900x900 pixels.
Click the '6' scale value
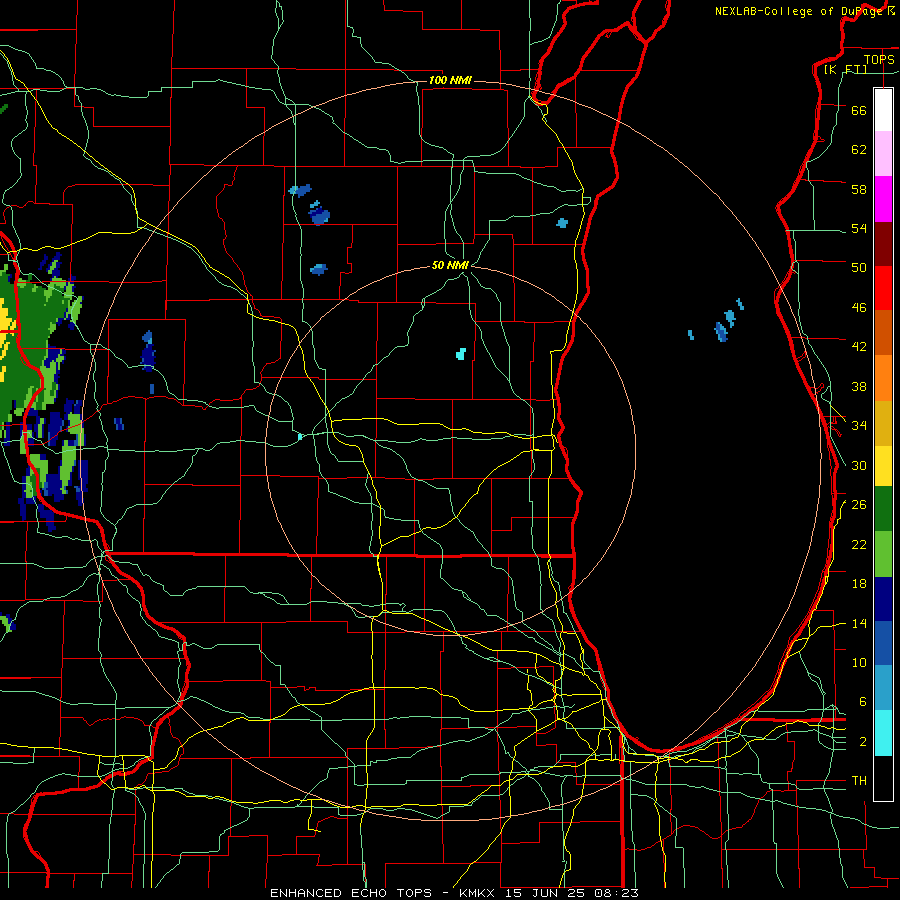[863, 702]
